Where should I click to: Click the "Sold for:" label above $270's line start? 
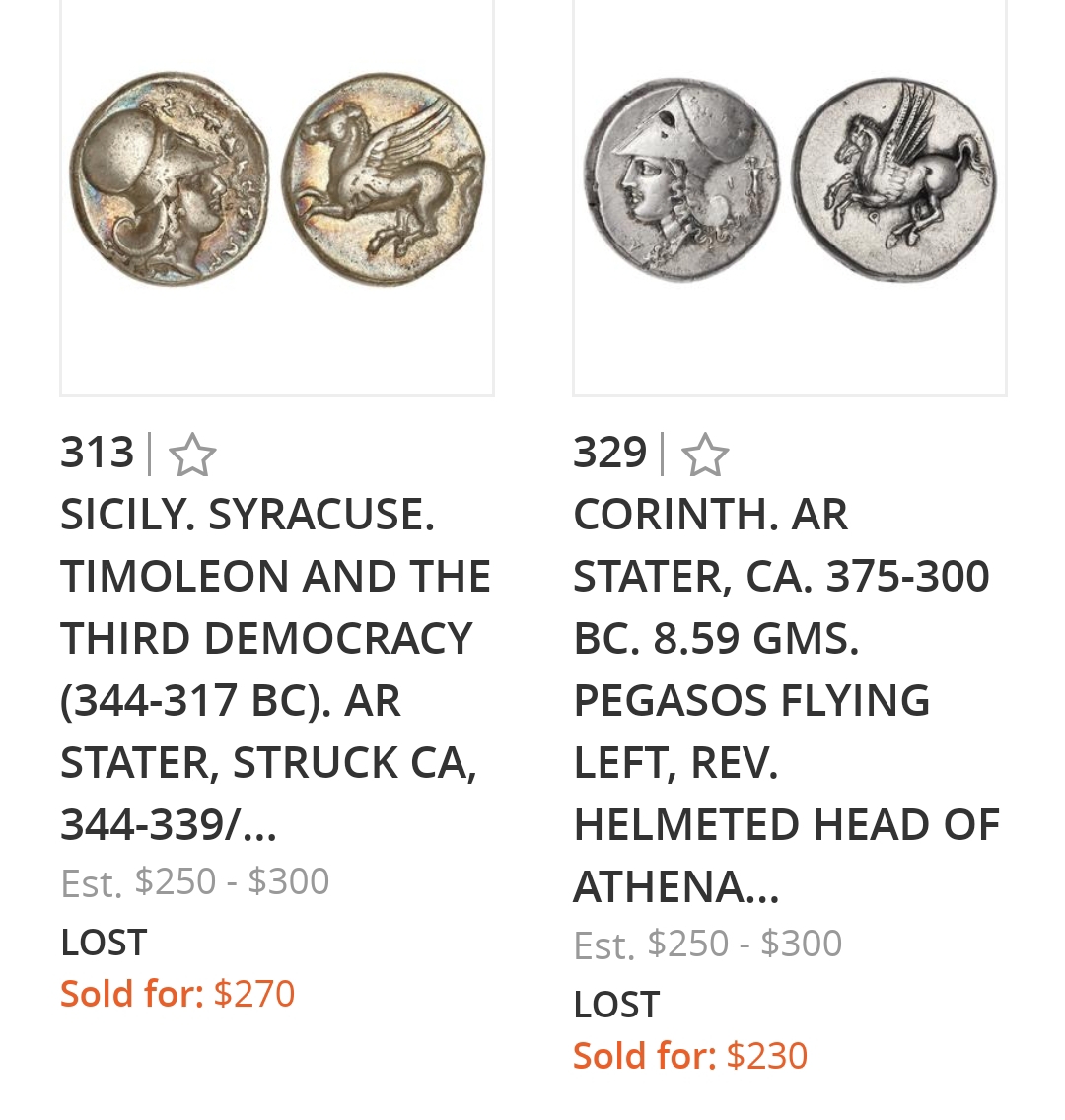(x=131, y=994)
